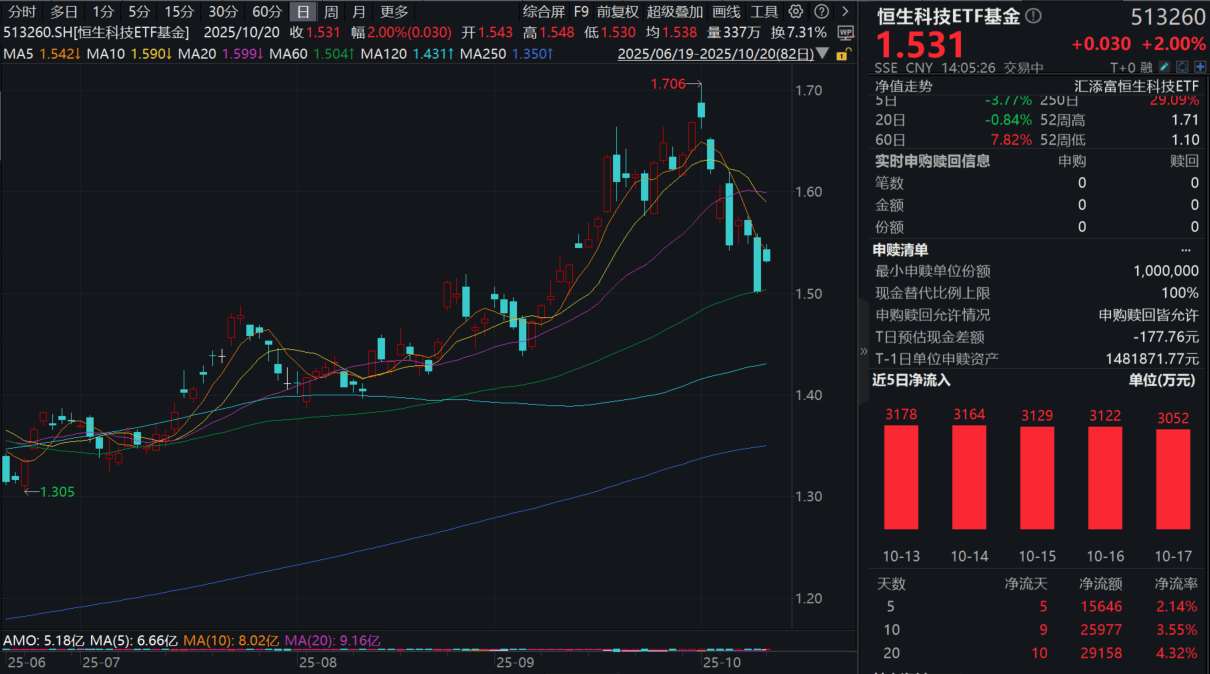Open the 画线 drawing tools

(726, 12)
